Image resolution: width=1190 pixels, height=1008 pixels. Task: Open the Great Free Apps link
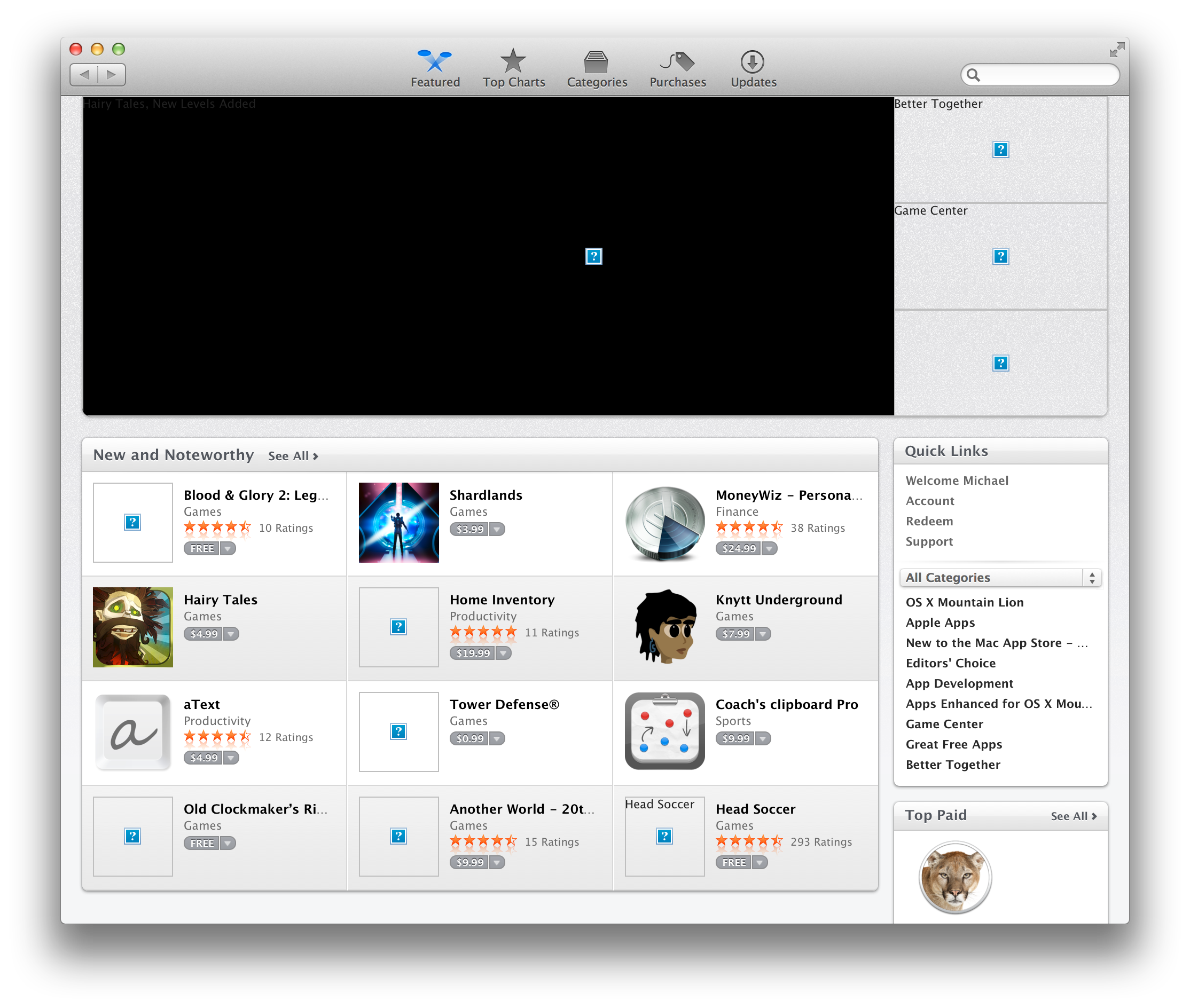pos(954,745)
